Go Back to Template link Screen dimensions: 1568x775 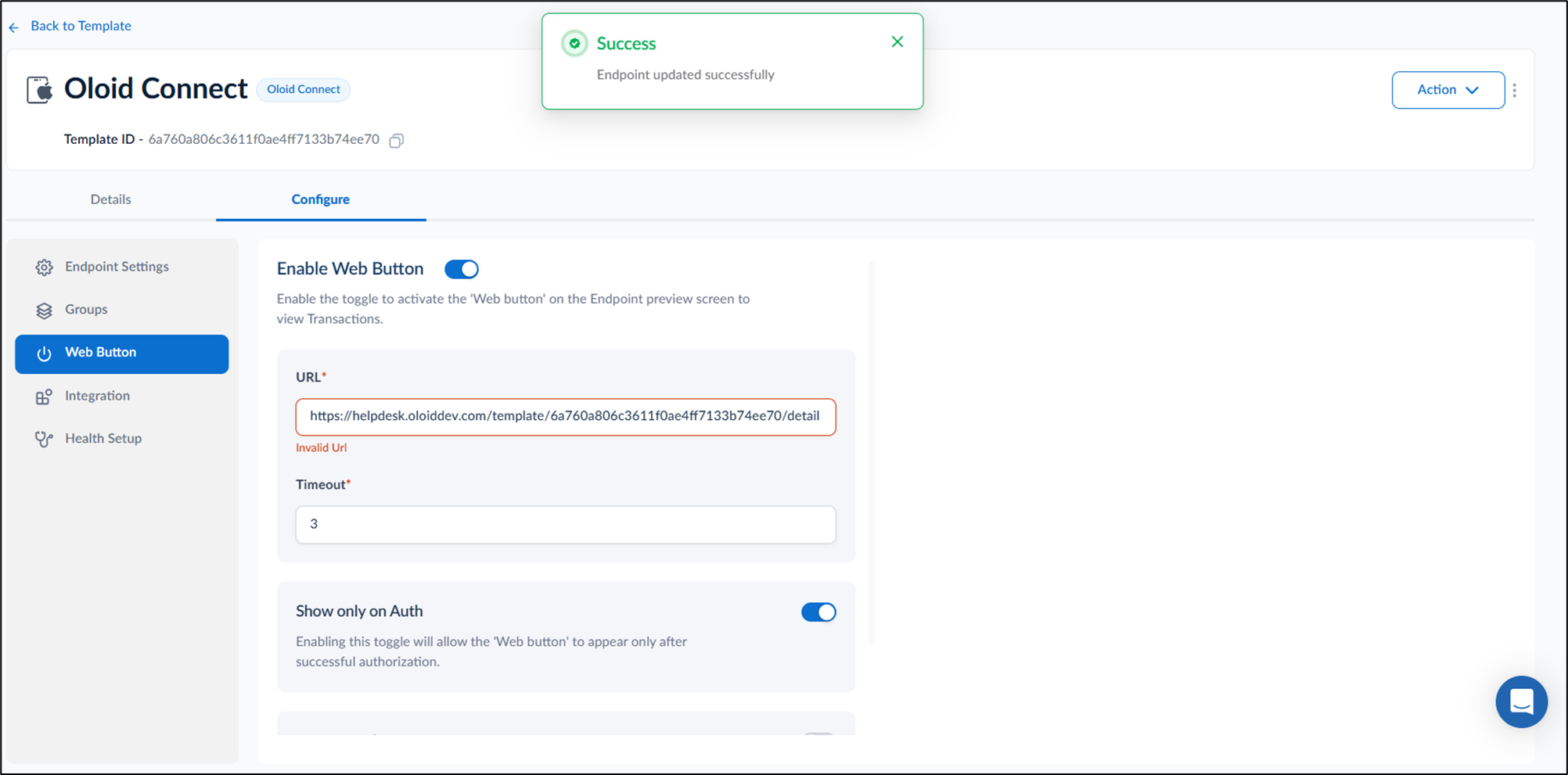81,26
